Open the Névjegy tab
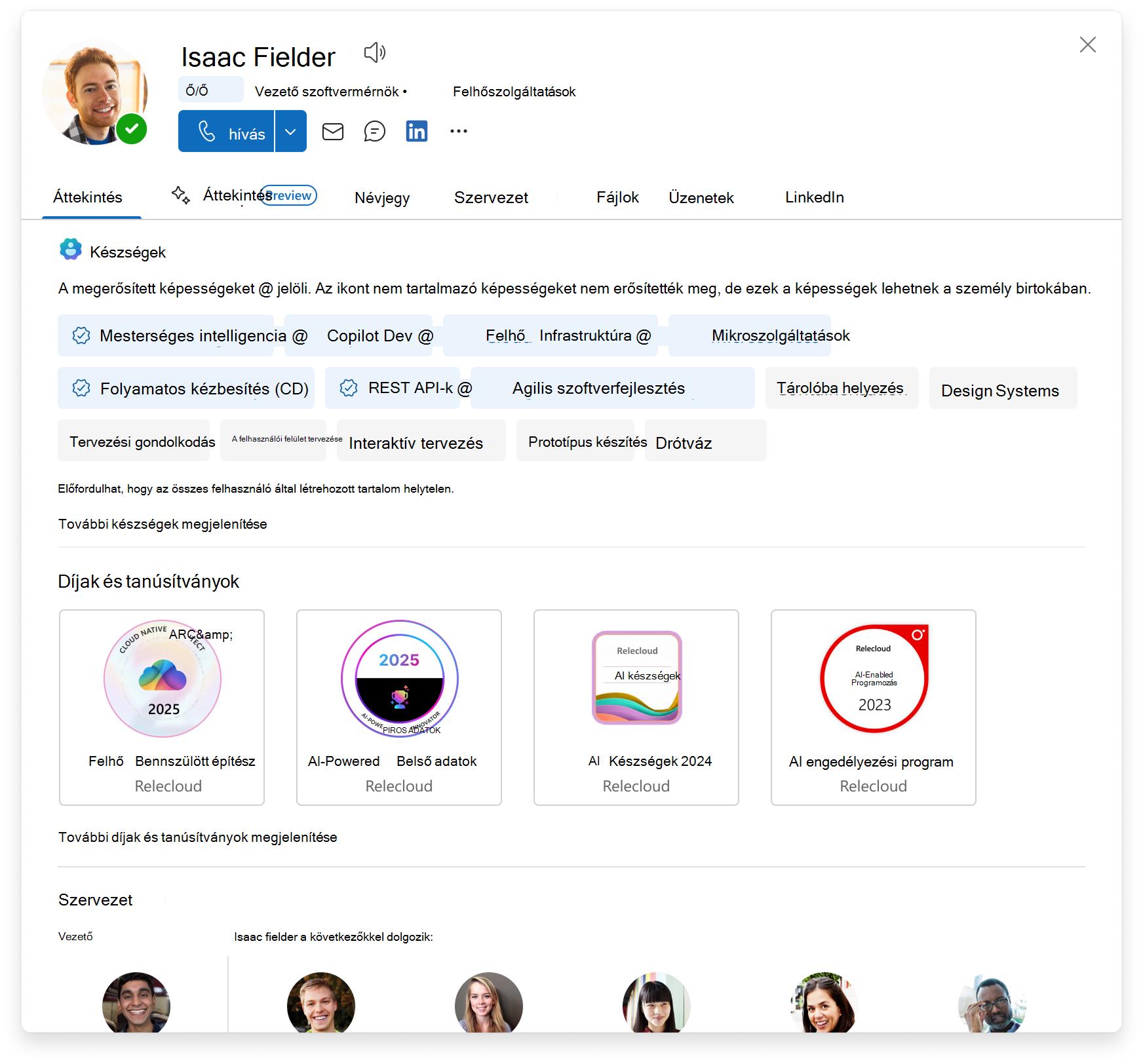The image size is (1143, 1064). pyautogui.click(x=382, y=198)
